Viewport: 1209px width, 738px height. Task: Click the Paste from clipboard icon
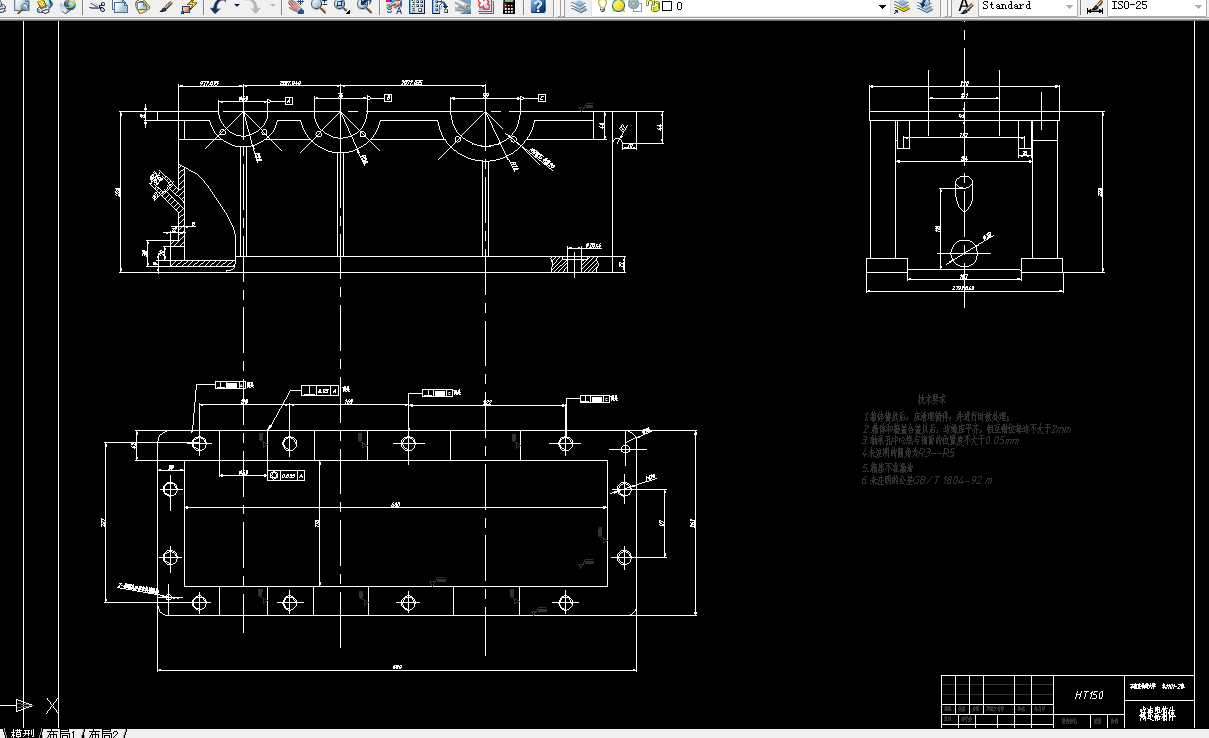142,6
